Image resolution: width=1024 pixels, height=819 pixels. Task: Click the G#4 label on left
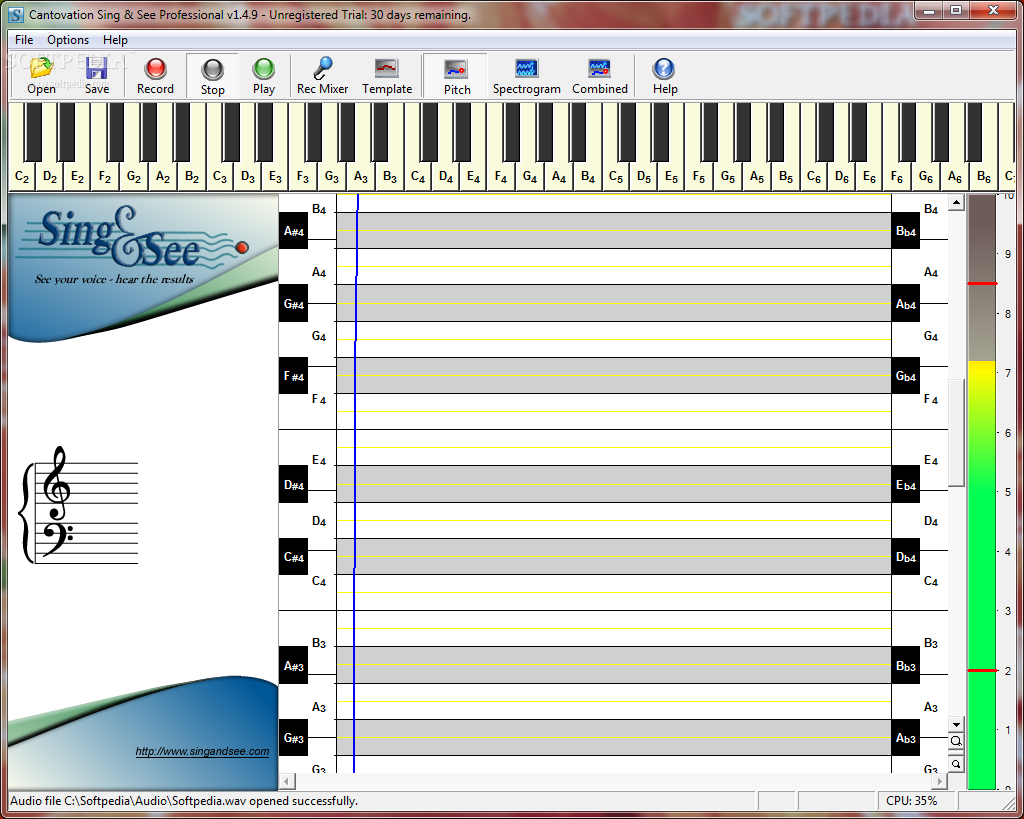(293, 304)
